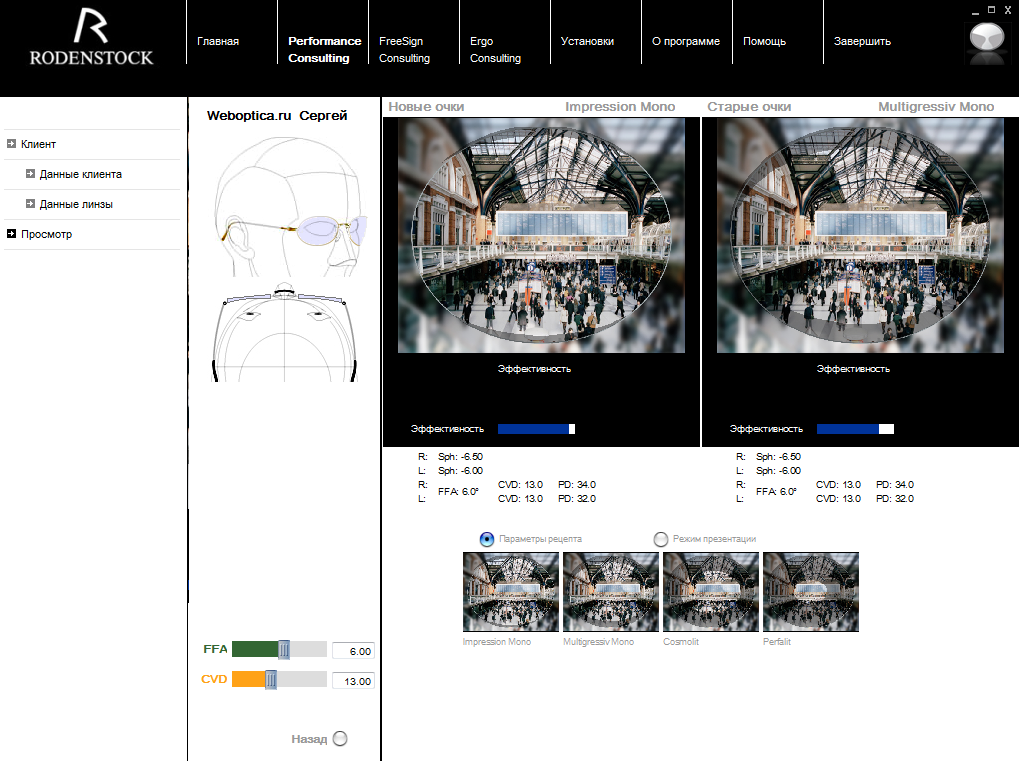Screen dimensions: 1019x761
Task: Select the Perfalit lens thumbnail
Action: [x=811, y=591]
